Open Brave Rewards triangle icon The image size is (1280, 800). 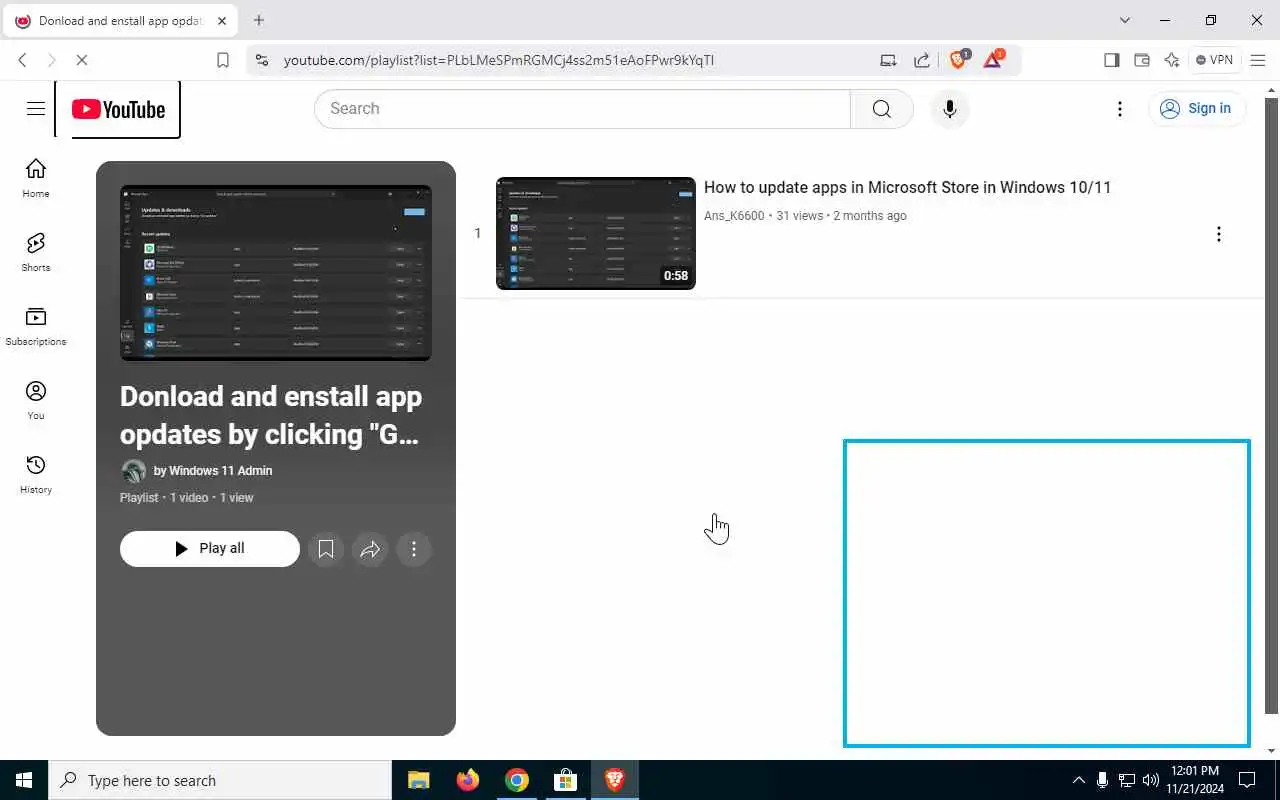[993, 59]
